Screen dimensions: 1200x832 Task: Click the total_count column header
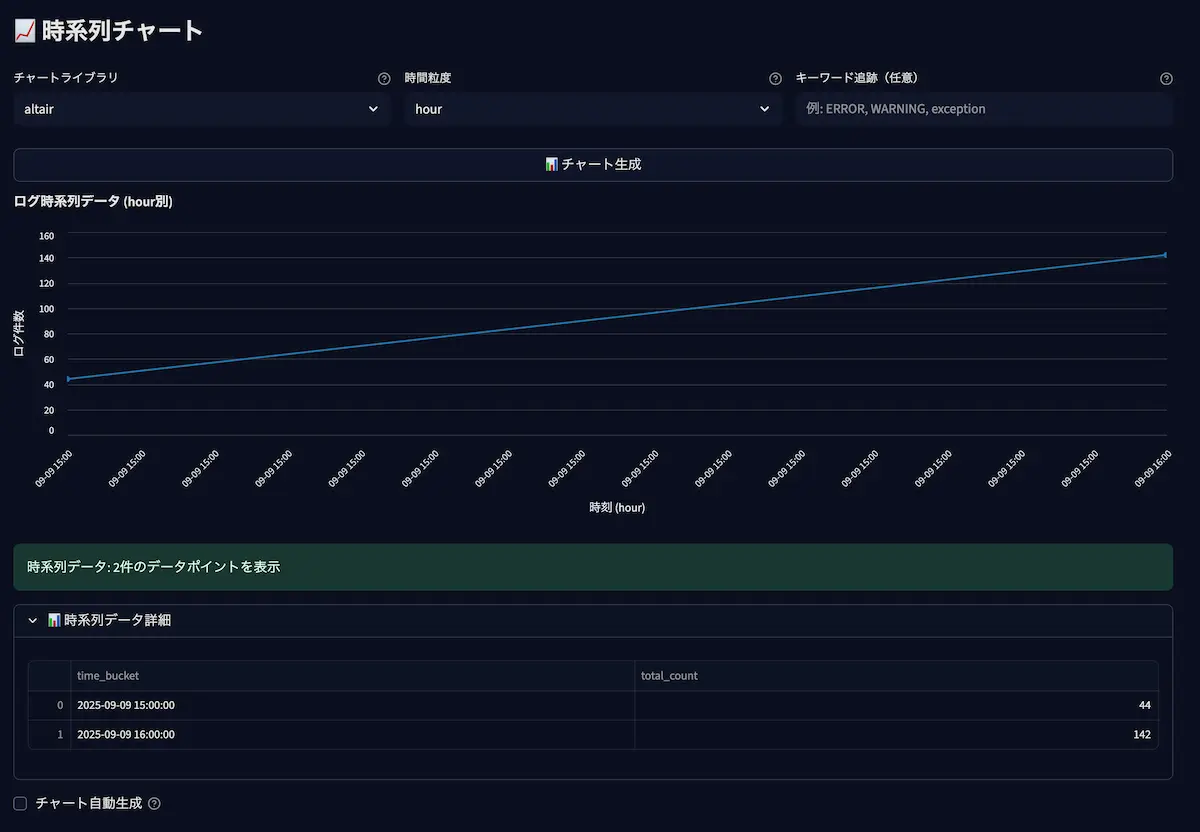896,676
